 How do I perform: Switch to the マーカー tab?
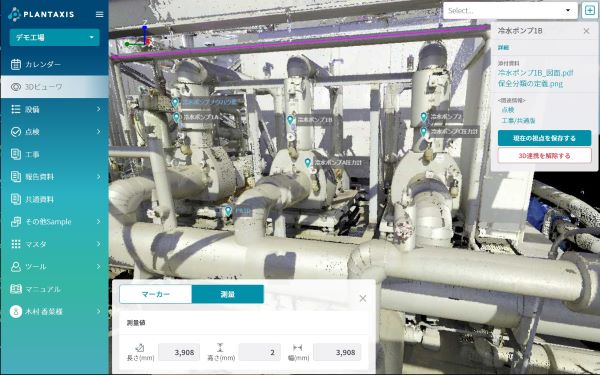pyautogui.click(x=156, y=294)
